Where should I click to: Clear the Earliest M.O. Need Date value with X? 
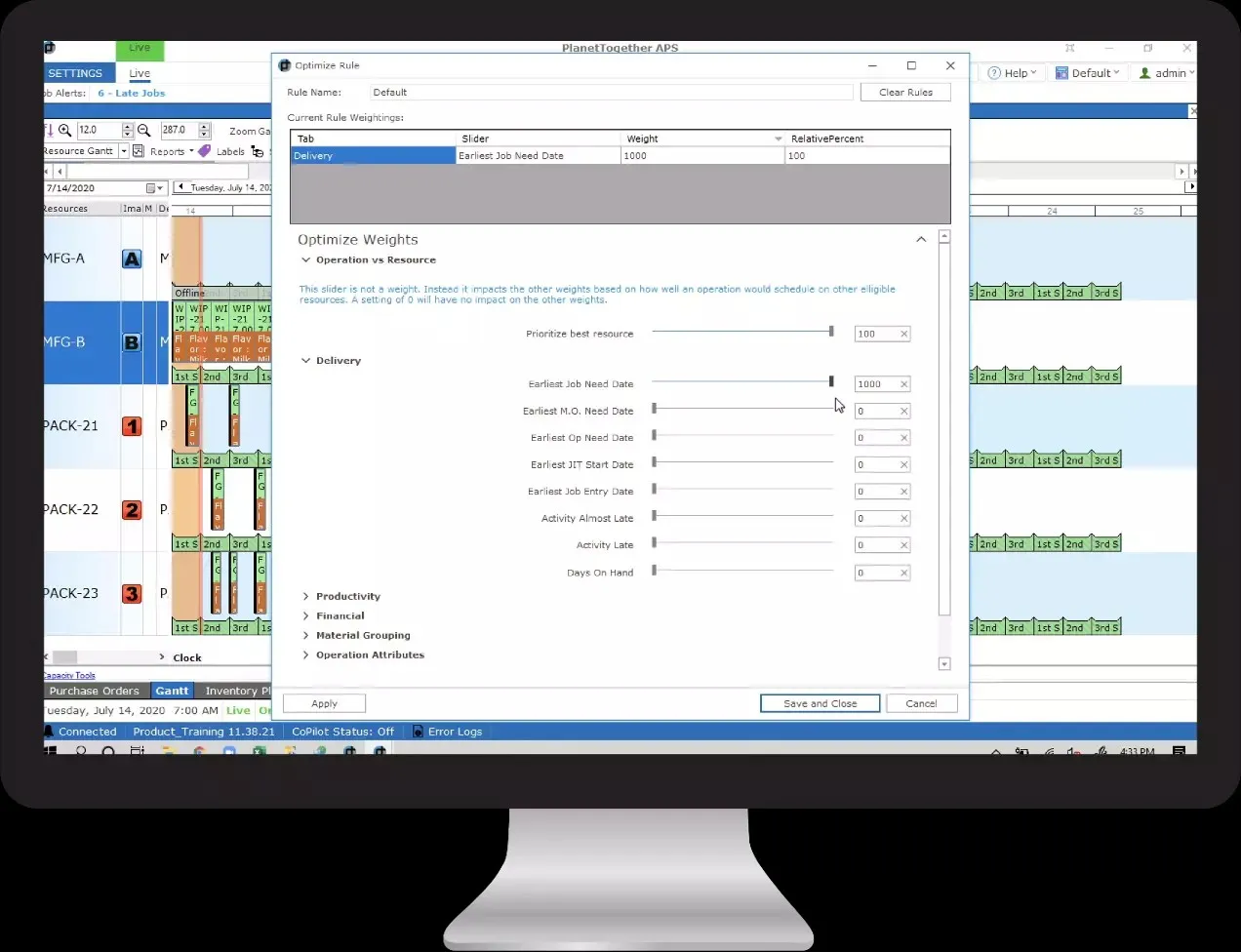tap(903, 412)
